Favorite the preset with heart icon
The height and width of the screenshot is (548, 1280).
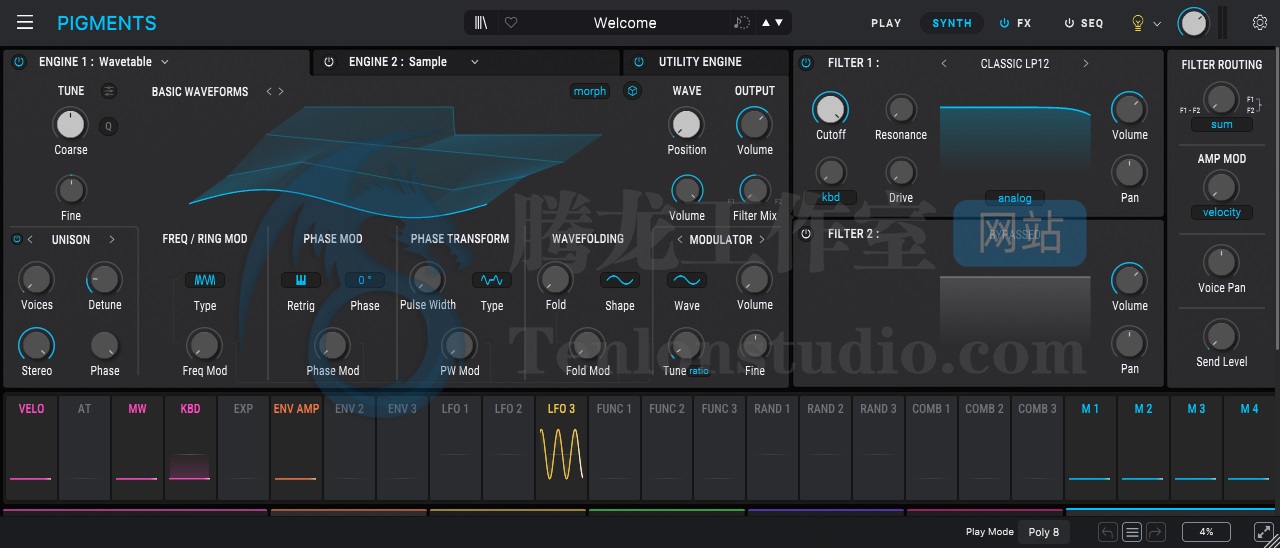coord(511,23)
